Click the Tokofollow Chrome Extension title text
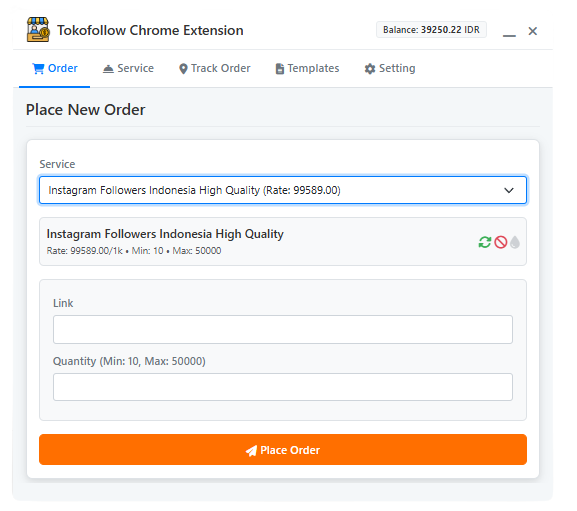Image resolution: width=577 pixels, height=511 pixels. [150, 30]
